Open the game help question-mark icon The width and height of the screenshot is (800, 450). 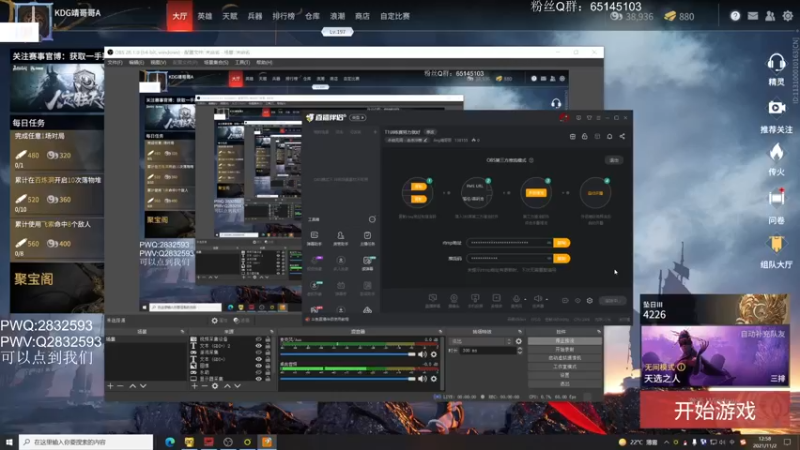point(735,16)
